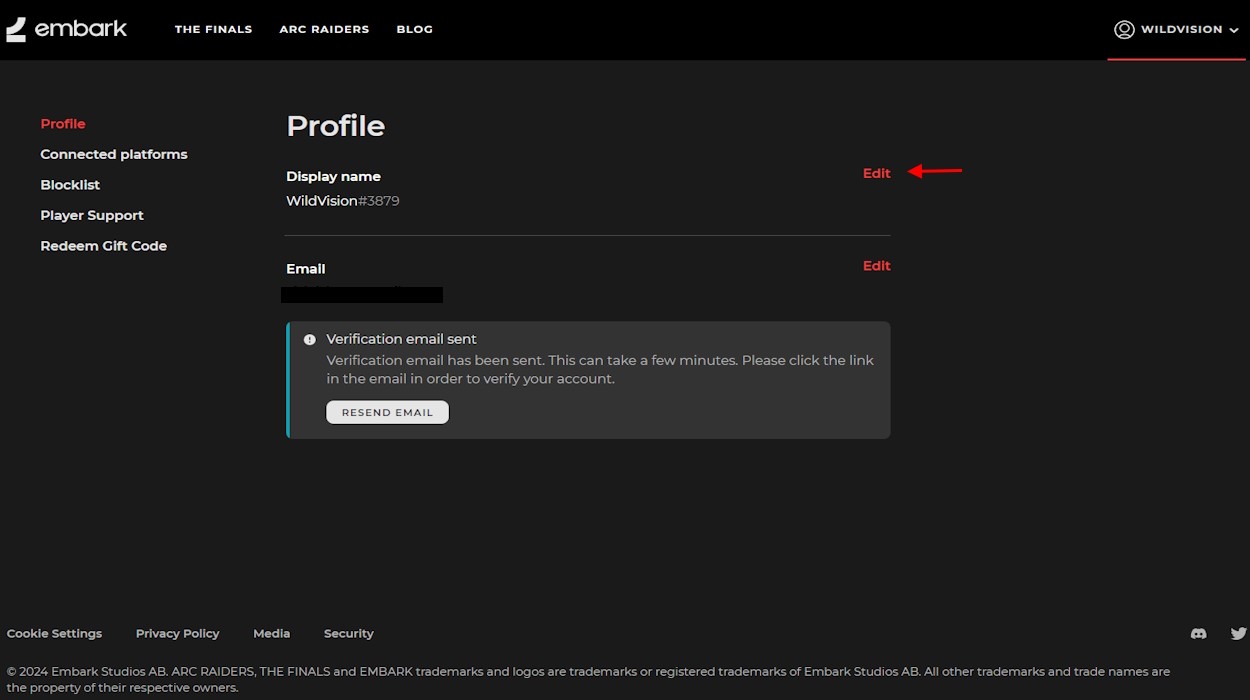The height and width of the screenshot is (700, 1250).
Task: Open Security link in footer
Action: point(348,633)
